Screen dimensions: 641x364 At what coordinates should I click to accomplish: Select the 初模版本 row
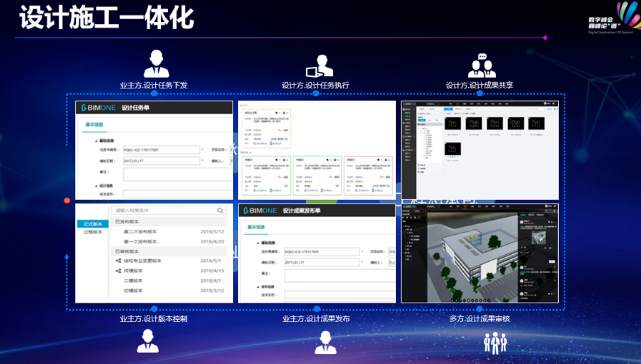tap(168, 290)
